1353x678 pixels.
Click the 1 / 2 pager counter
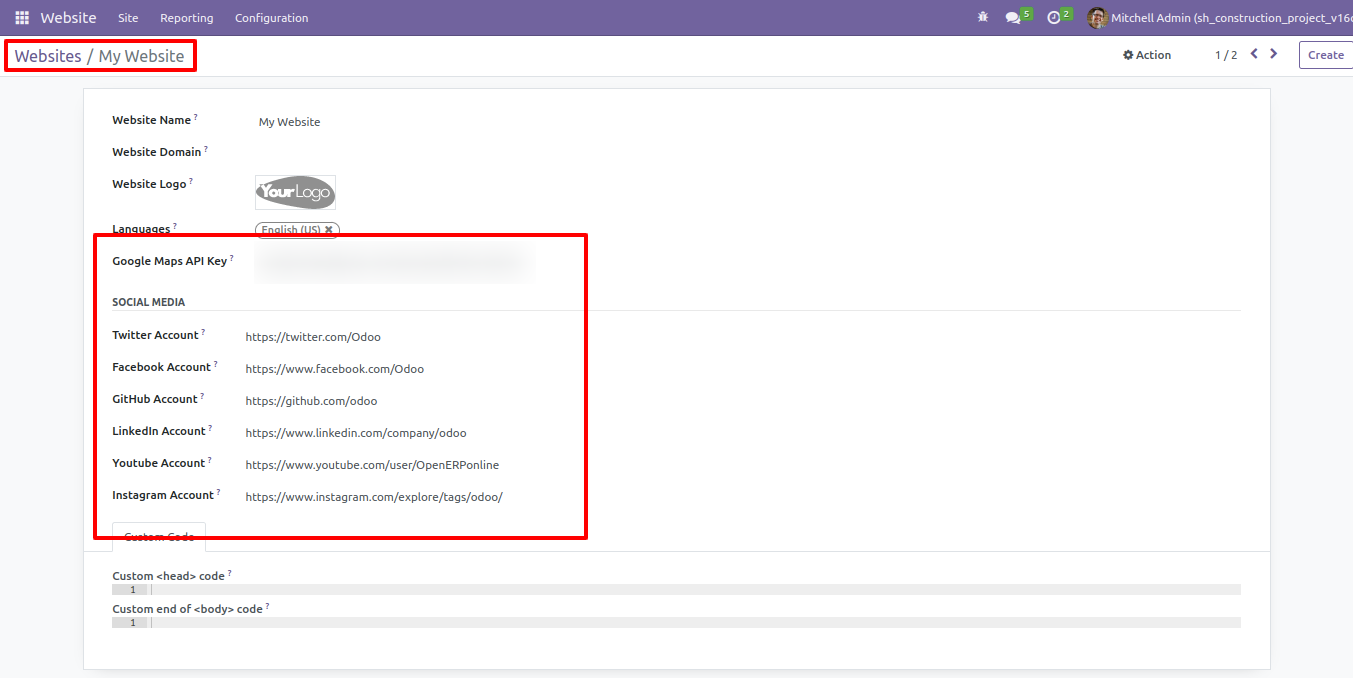(1226, 55)
